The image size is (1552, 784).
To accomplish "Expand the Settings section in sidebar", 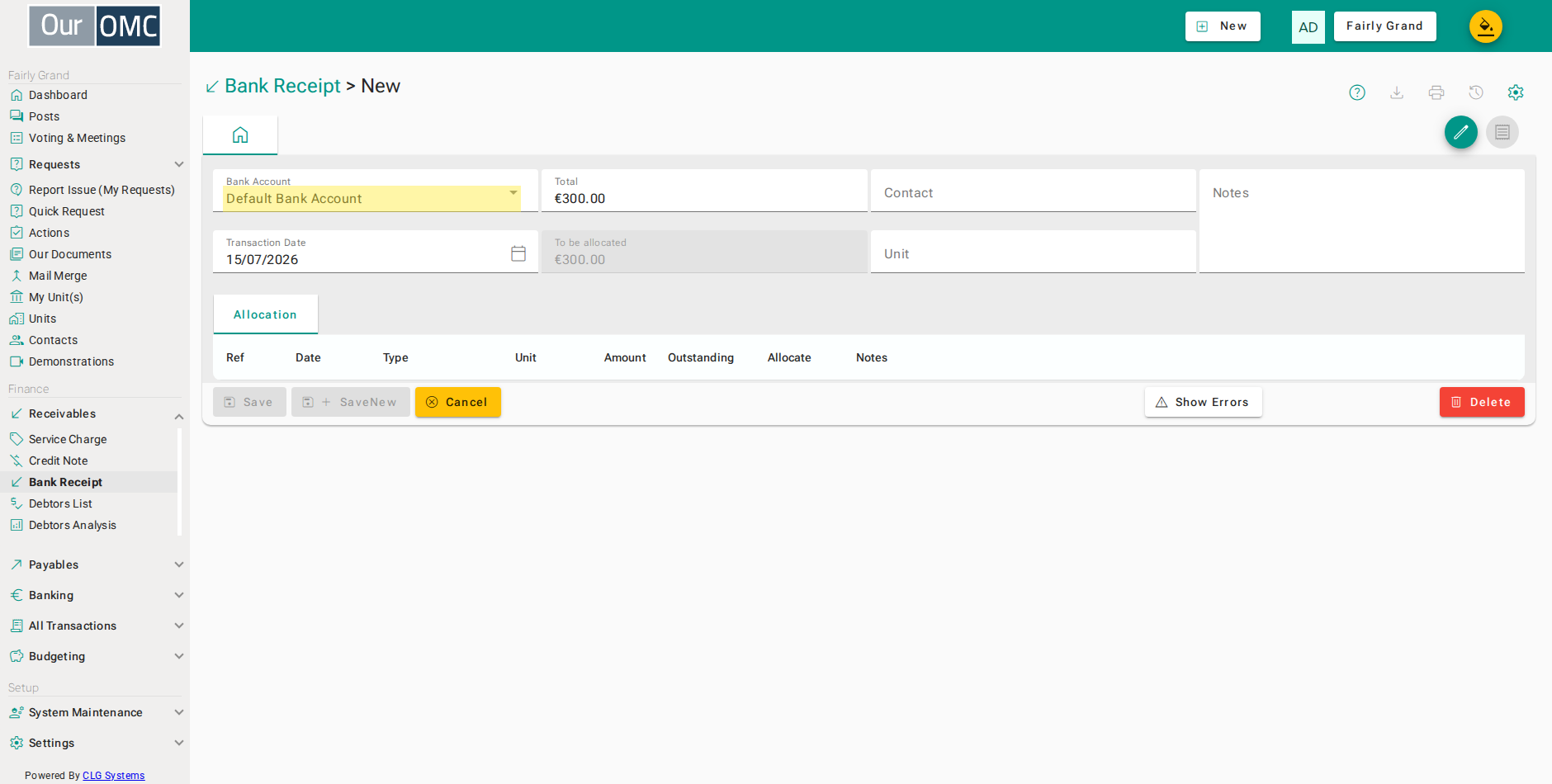I will pyautogui.click(x=179, y=743).
